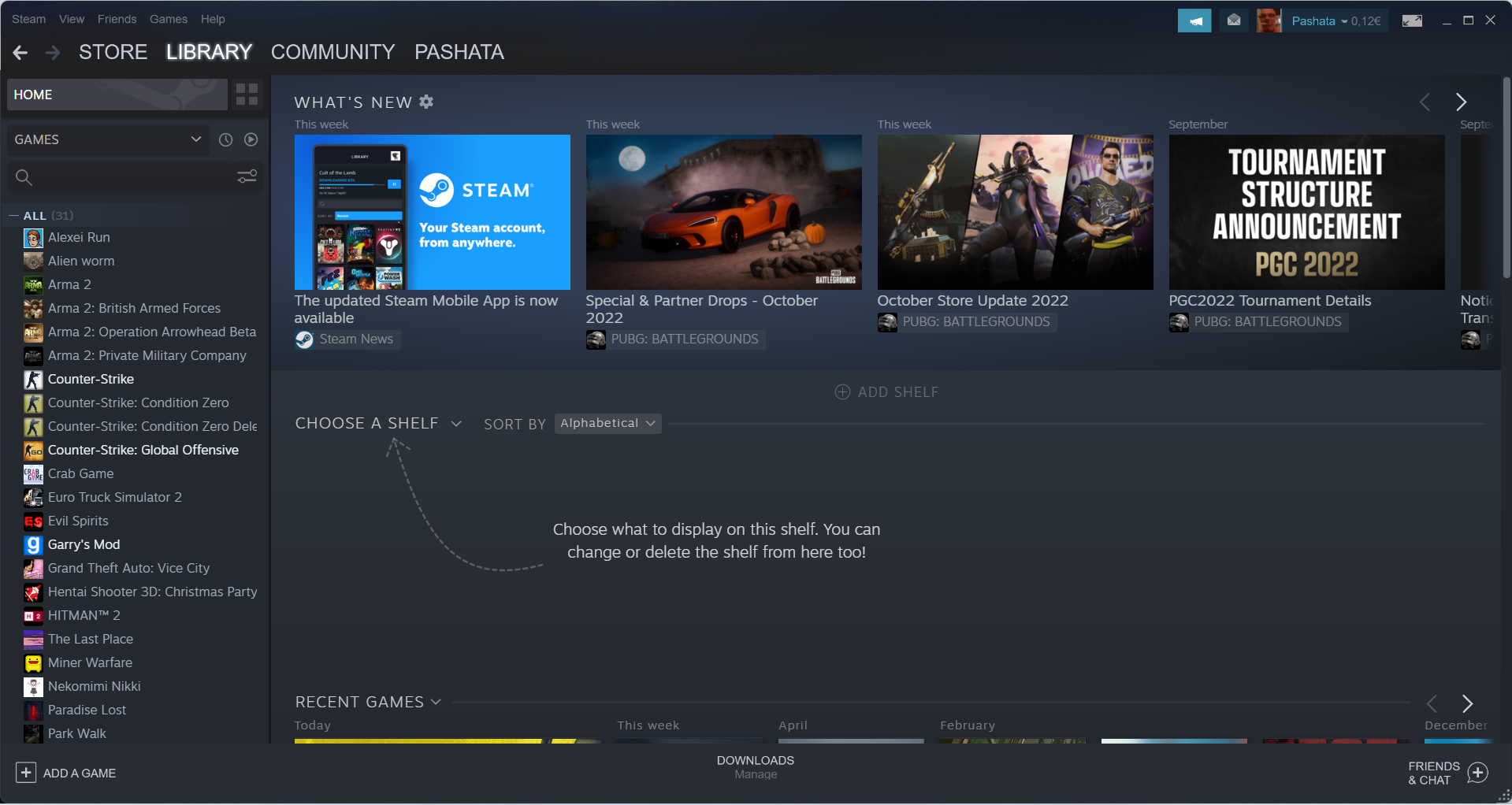Open the Help menu

pyautogui.click(x=213, y=19)
